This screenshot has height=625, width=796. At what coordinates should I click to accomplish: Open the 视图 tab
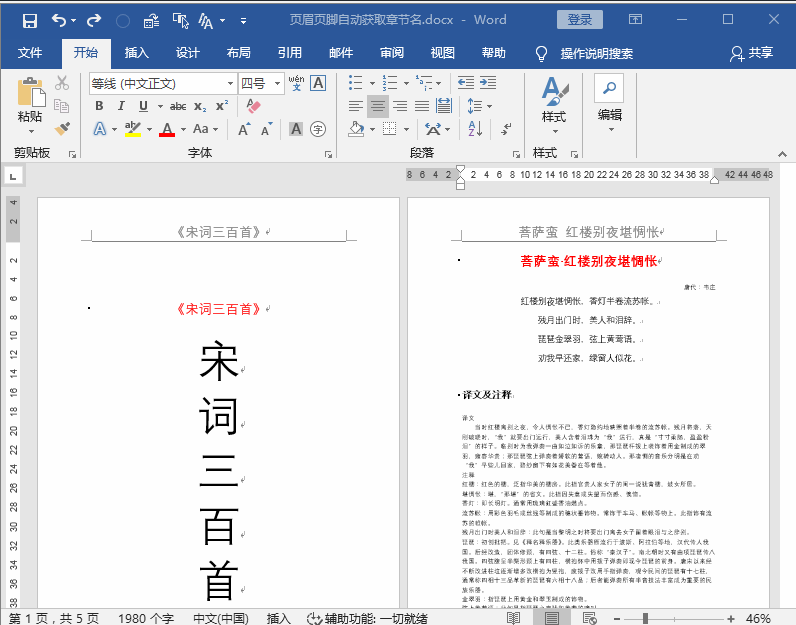pos(442,53)
